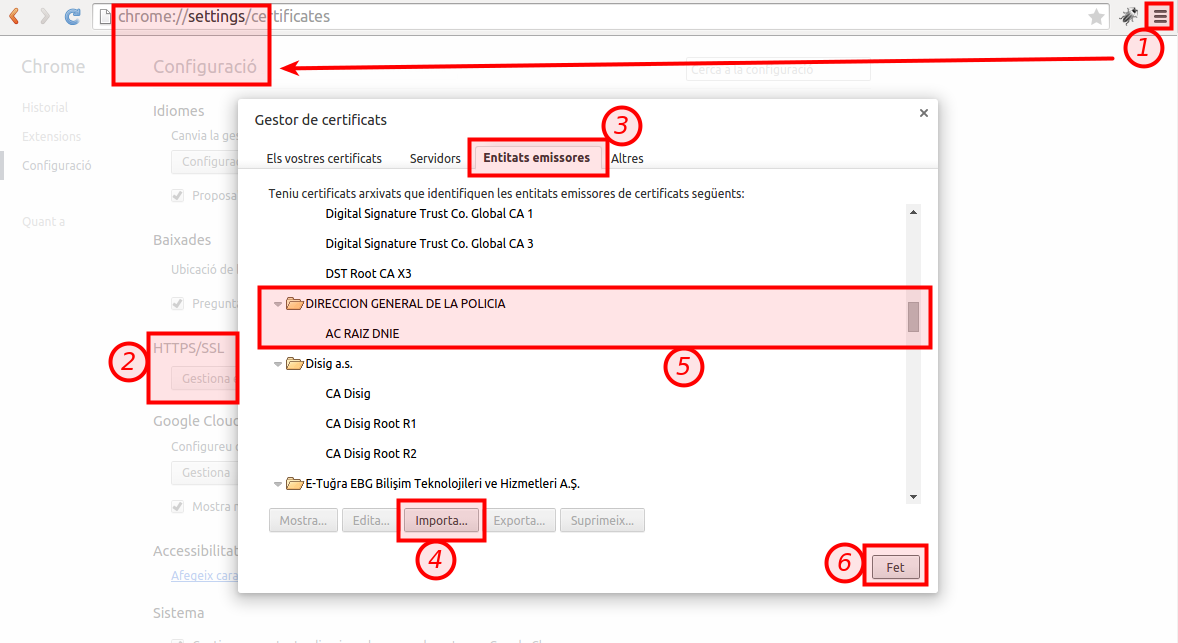Screen dimensions: 1178x643
Task: Click the Fet button to finish
Action: point(895,567)
